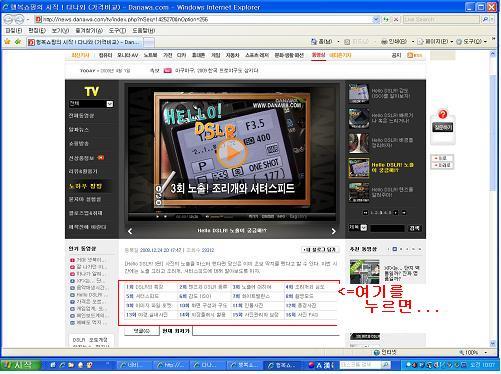The image size is (501, 374).
Task: Open the zoom level 100% dropdown
Action: click(485, 352)
